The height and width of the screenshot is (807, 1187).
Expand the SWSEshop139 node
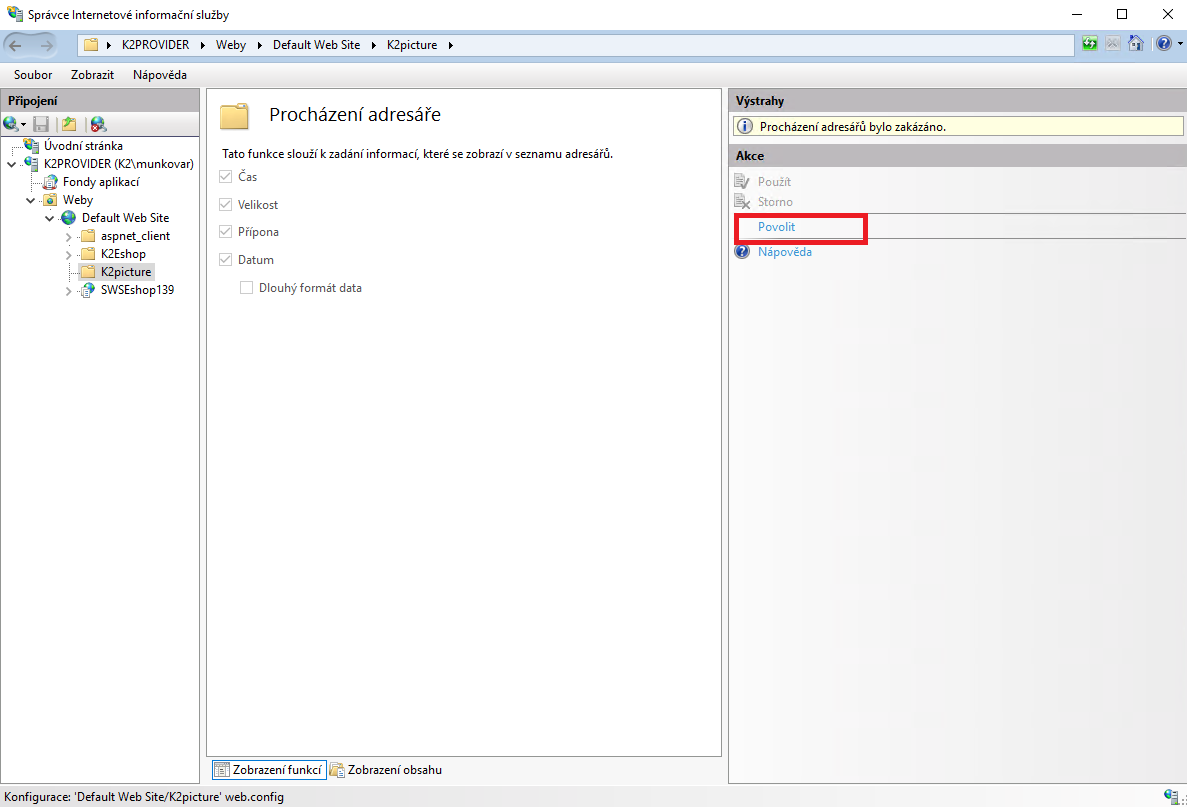(x=68, y=291)
